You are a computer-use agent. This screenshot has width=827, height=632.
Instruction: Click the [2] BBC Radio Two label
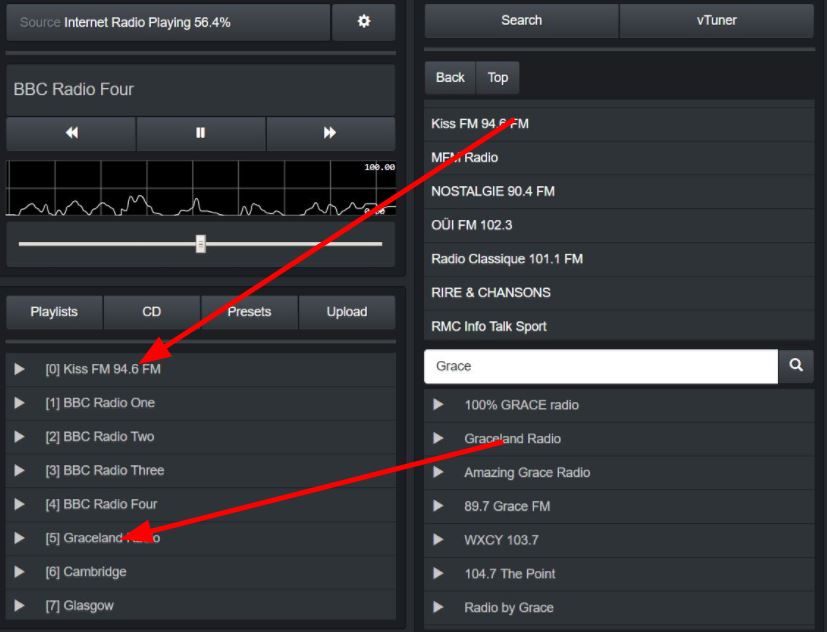coord(100,437)
